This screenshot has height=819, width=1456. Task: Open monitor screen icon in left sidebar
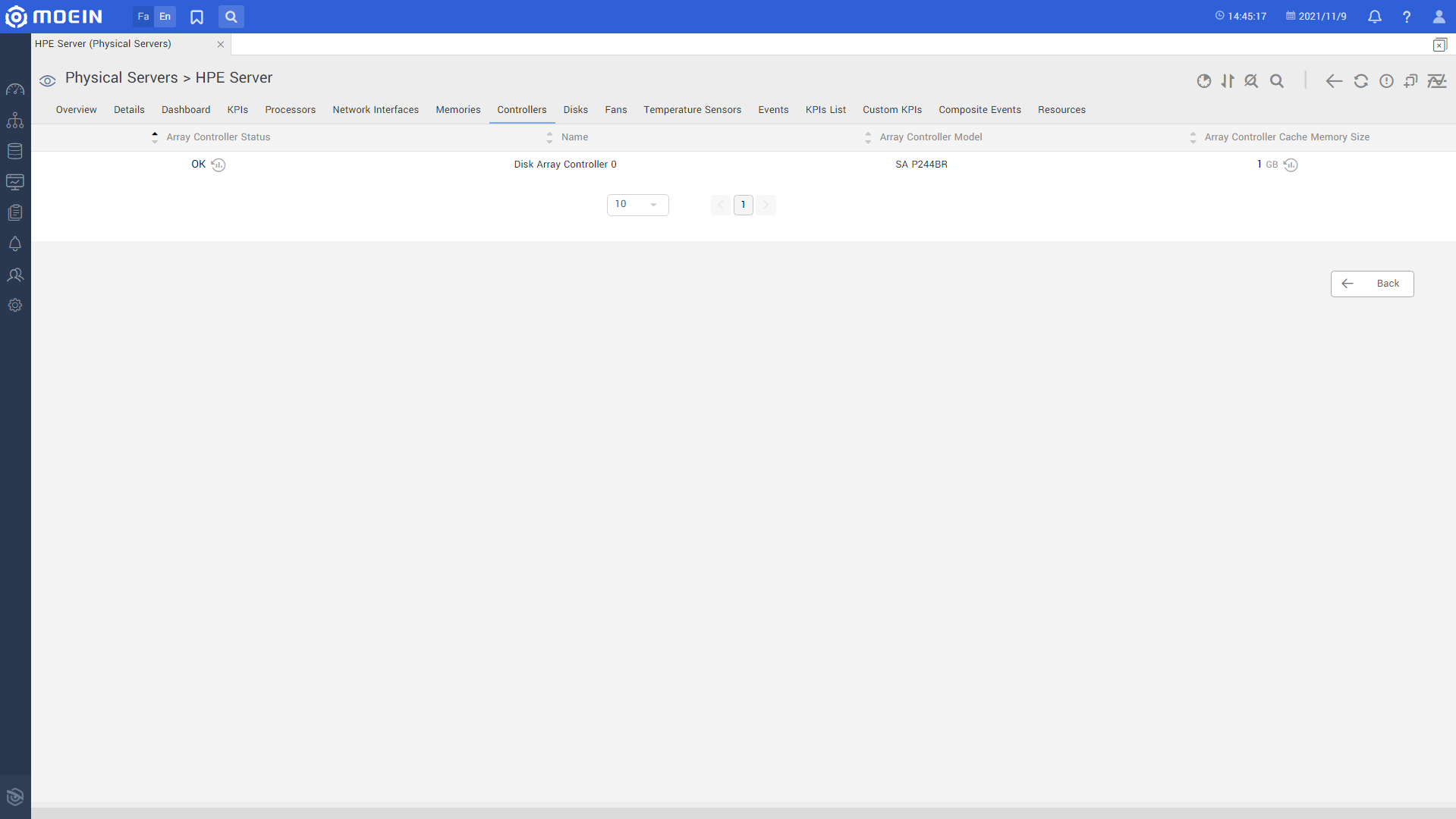coord(15,182)
